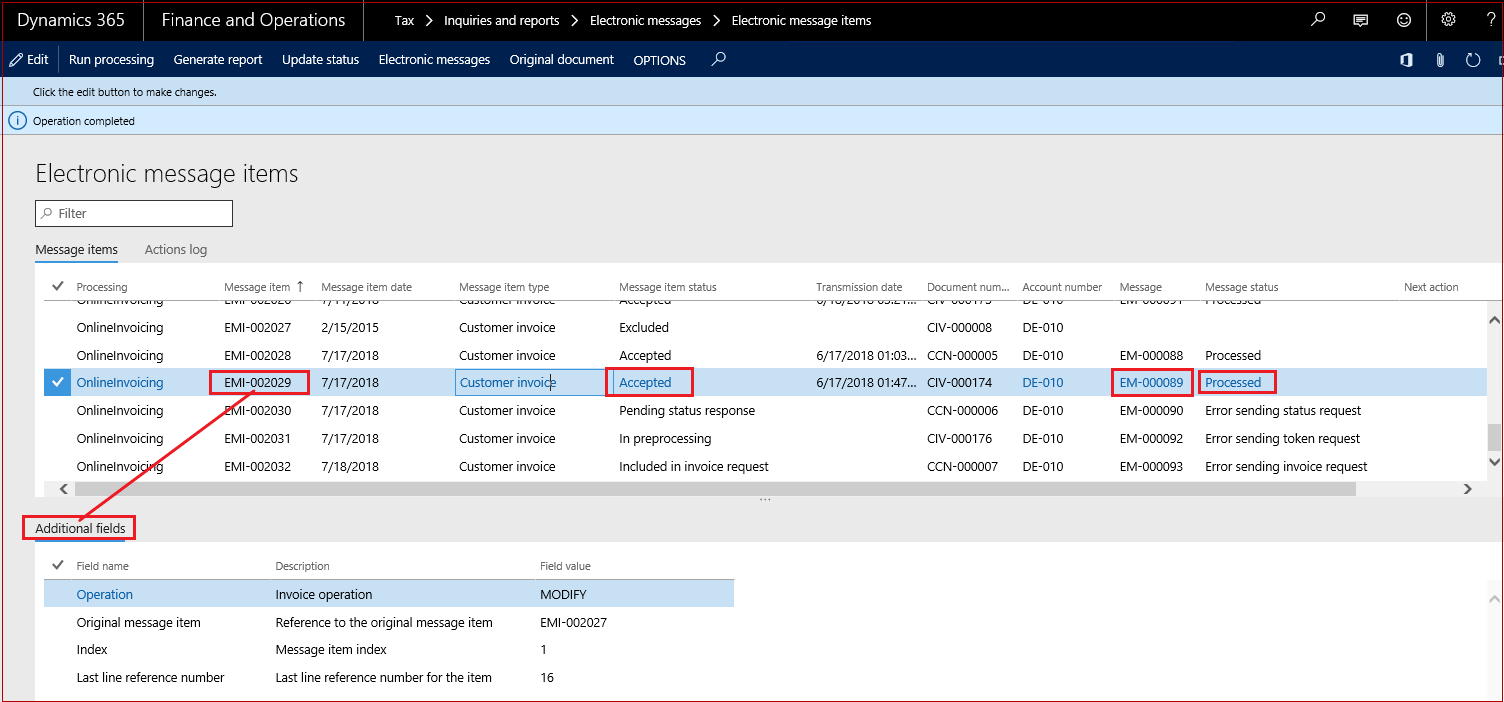Click the Message items grid's vertical scrollbar up arrow
Screen dimensions: 1504x702
[x=1495, y=320]
